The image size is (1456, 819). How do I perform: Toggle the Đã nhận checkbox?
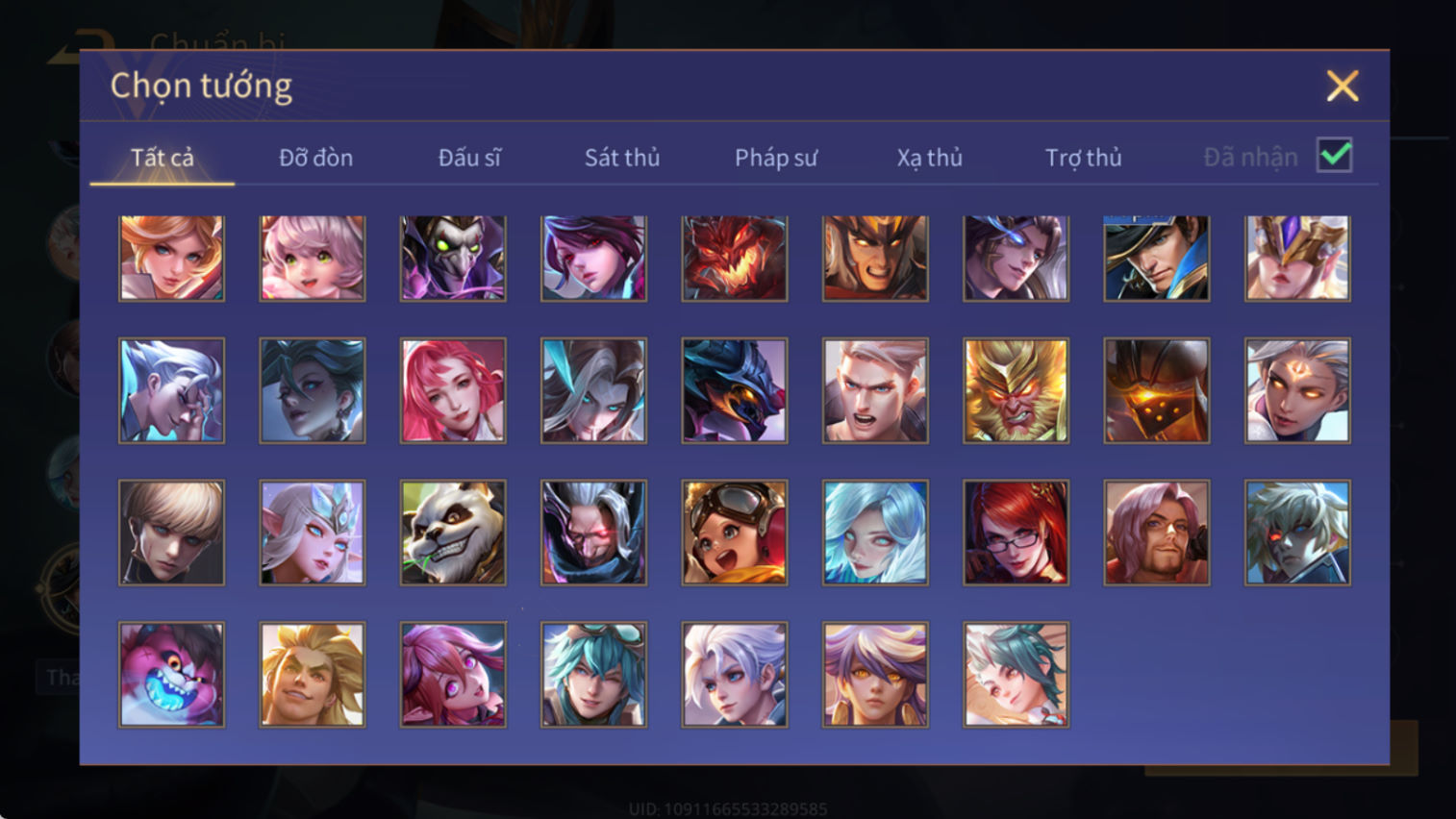[x=1335, y=155]
